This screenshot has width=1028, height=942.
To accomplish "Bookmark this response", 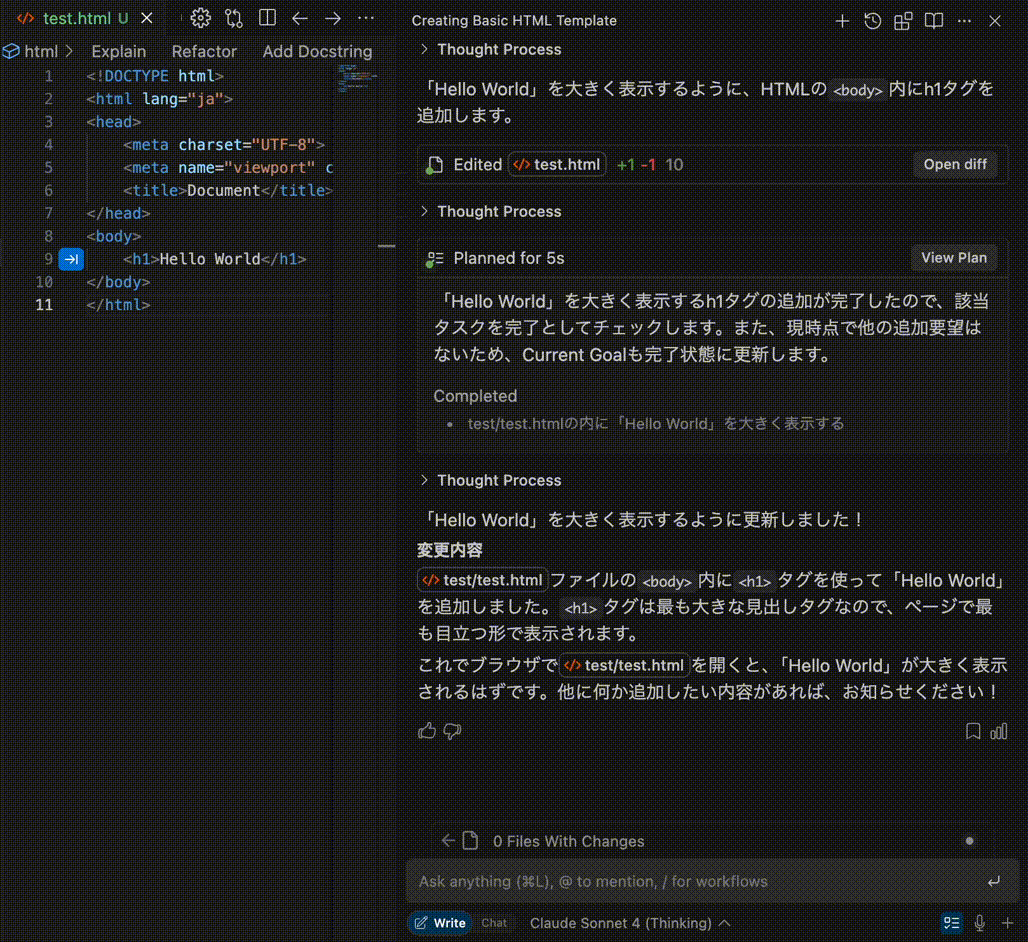I will (973, 731).
